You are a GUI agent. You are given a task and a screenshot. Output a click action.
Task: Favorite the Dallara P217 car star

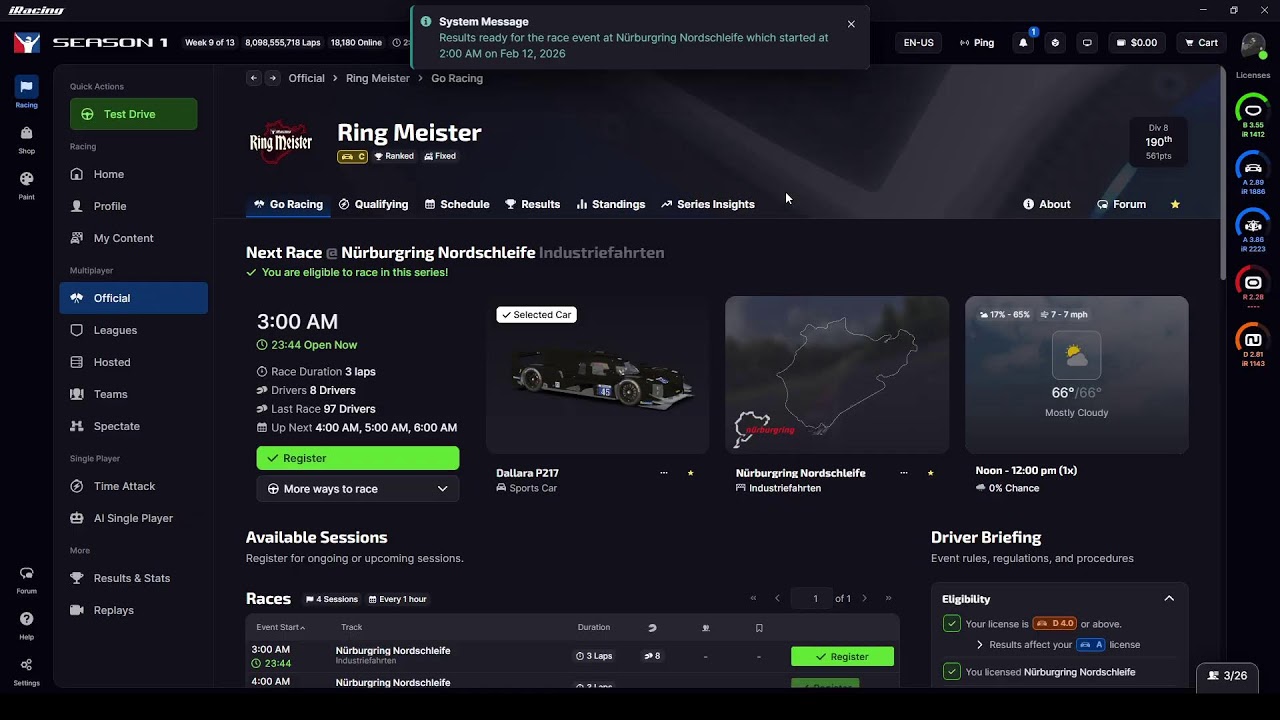pos(690,473)
